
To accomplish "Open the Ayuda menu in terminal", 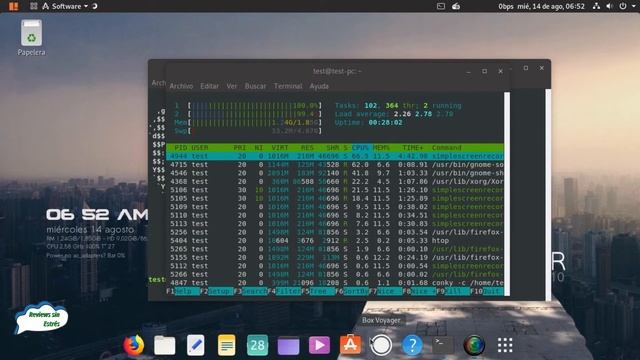I will (319, 86).
